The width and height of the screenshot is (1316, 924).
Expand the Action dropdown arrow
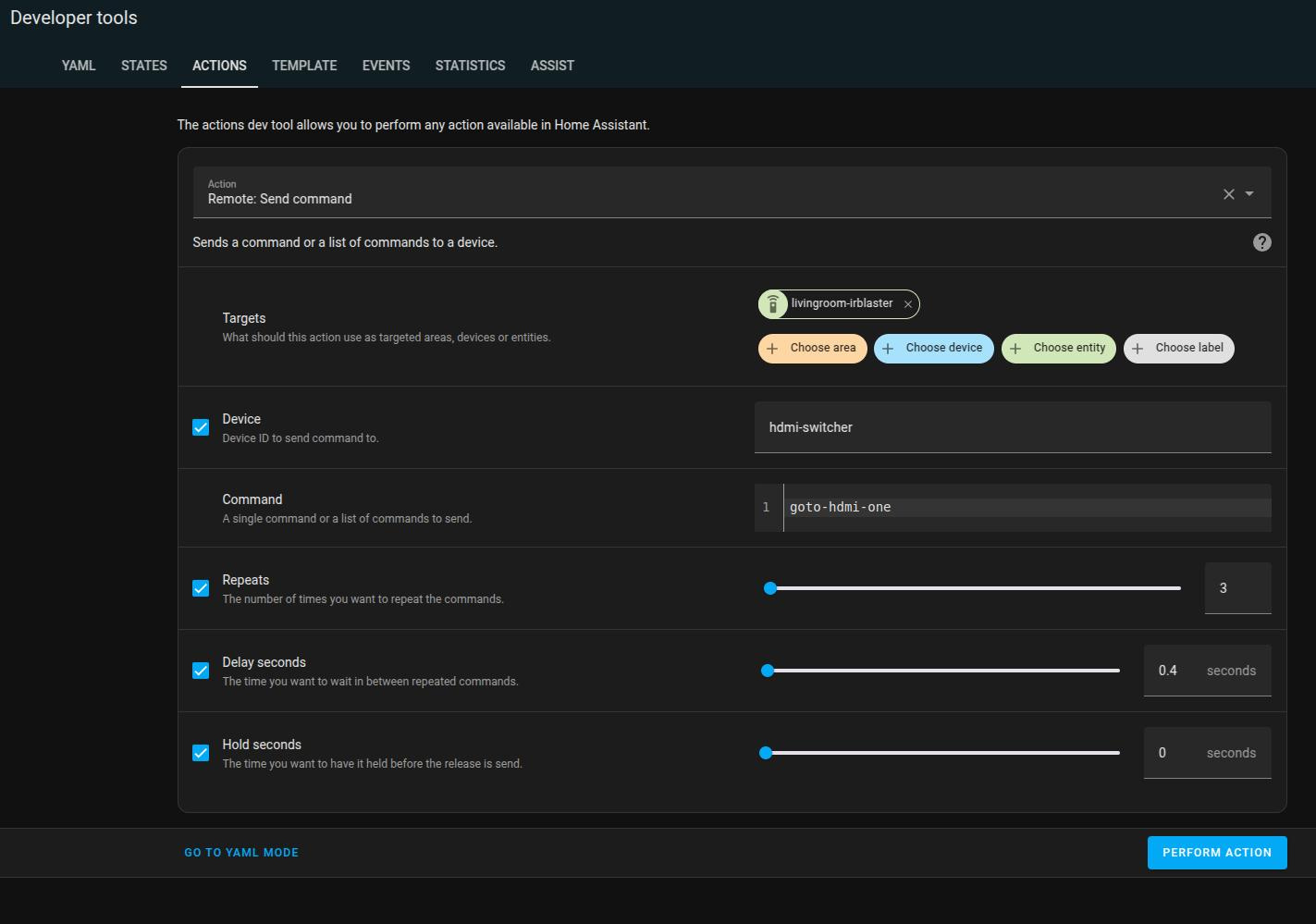[1249, 194]
